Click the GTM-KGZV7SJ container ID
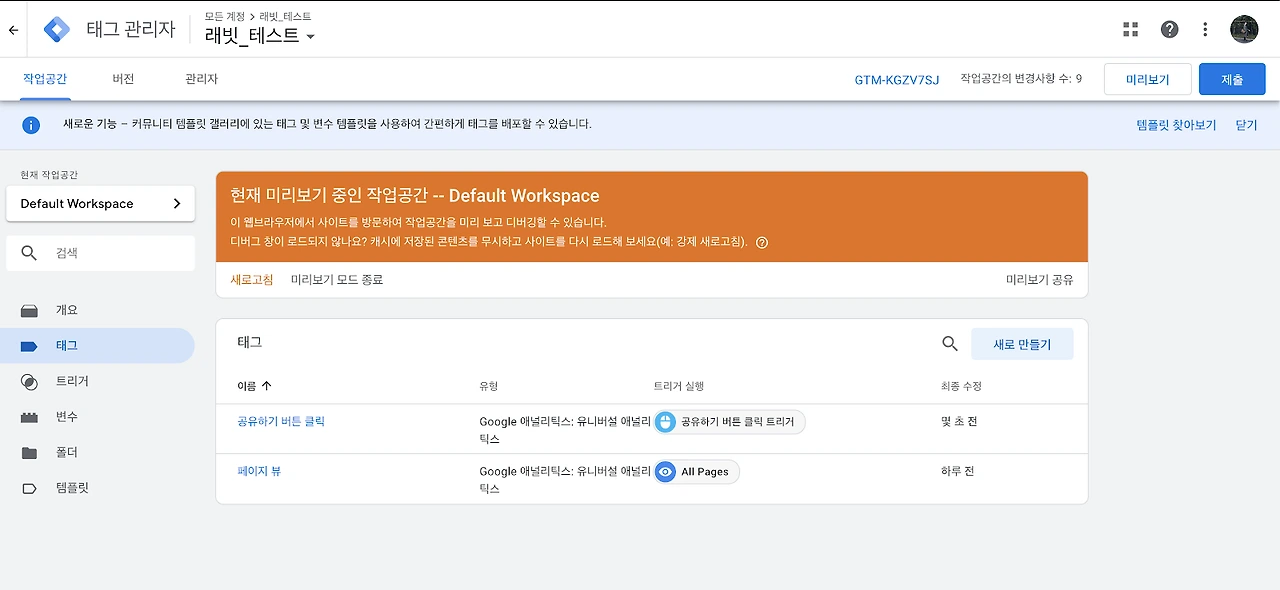 pyautogui.click(x=897, y=80)
